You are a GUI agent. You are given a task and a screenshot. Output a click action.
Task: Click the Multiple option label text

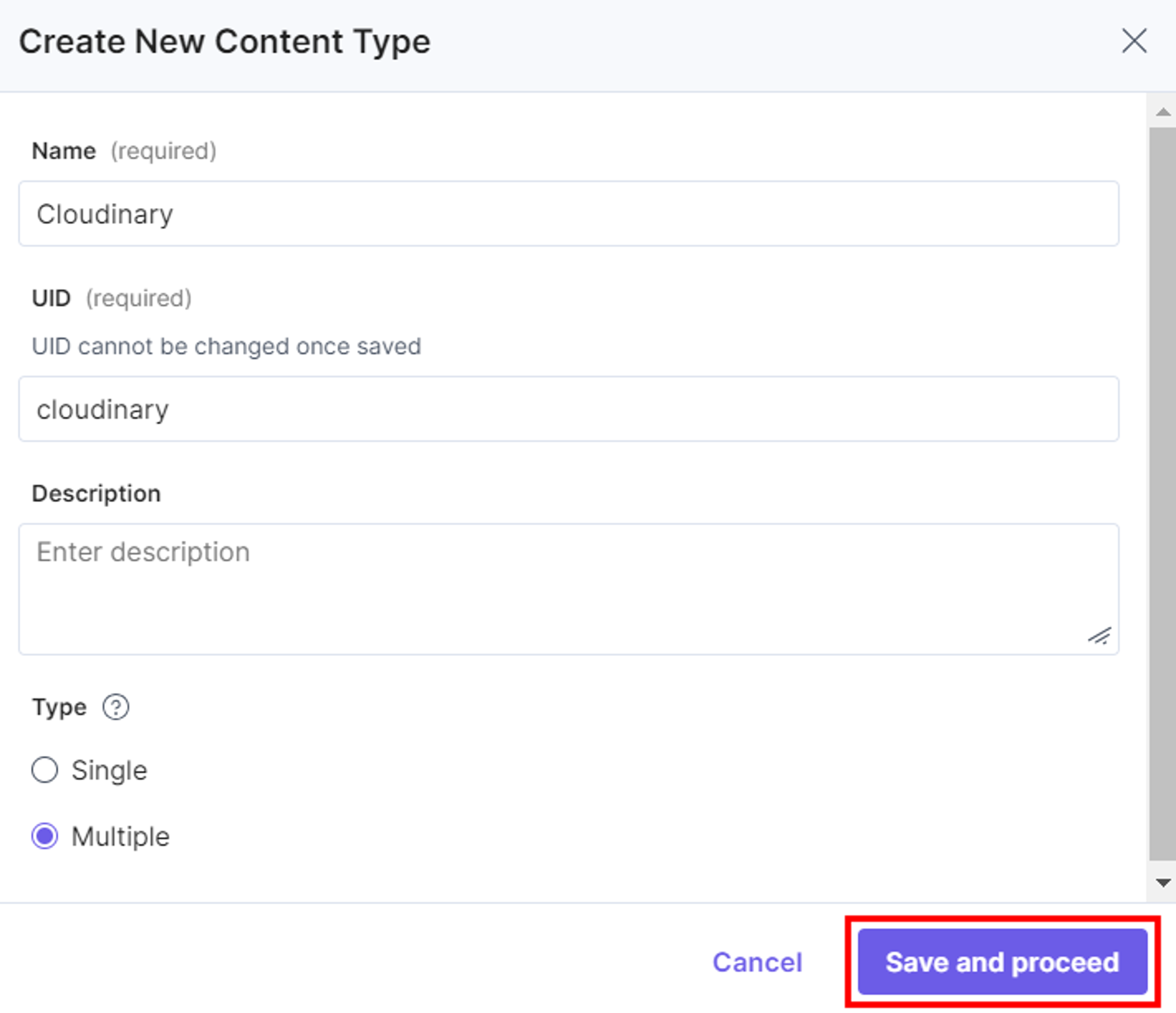(120, 837)
